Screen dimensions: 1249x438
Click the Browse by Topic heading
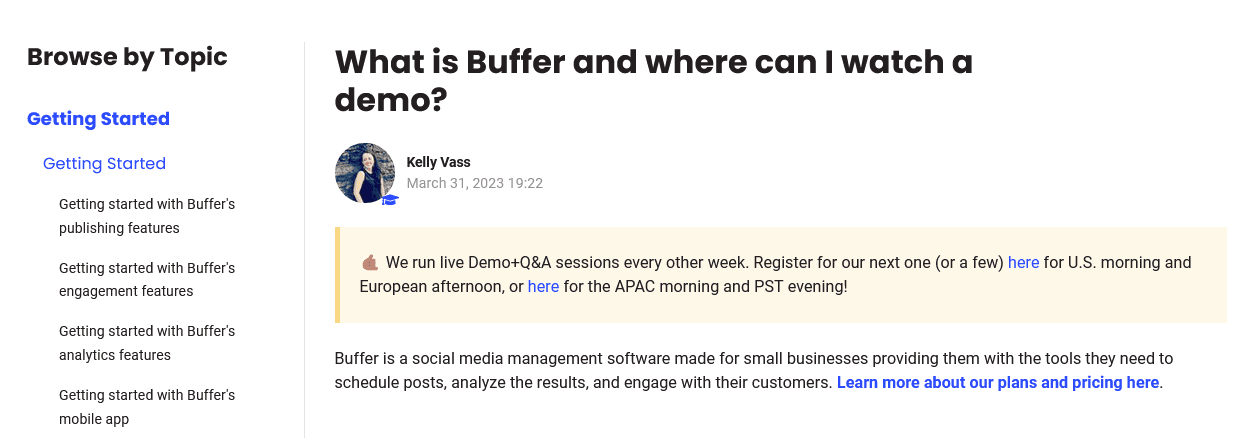pyautogui.click(x=127, y=57)
